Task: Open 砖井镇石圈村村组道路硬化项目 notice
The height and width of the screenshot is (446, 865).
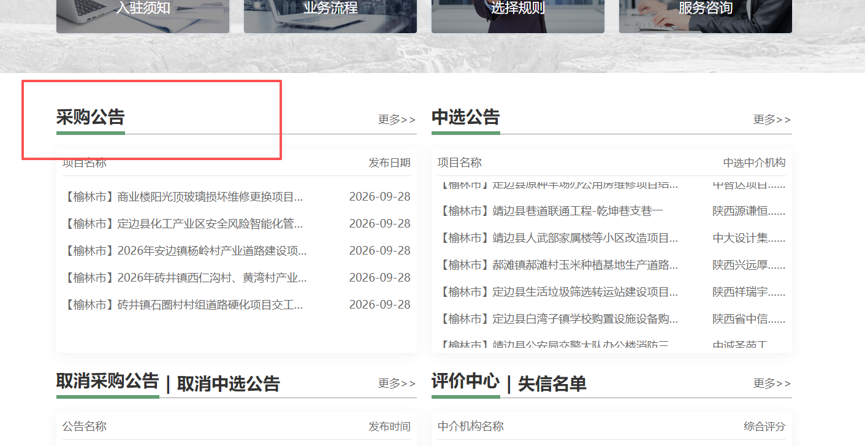Action: click(x=183, y=305)
